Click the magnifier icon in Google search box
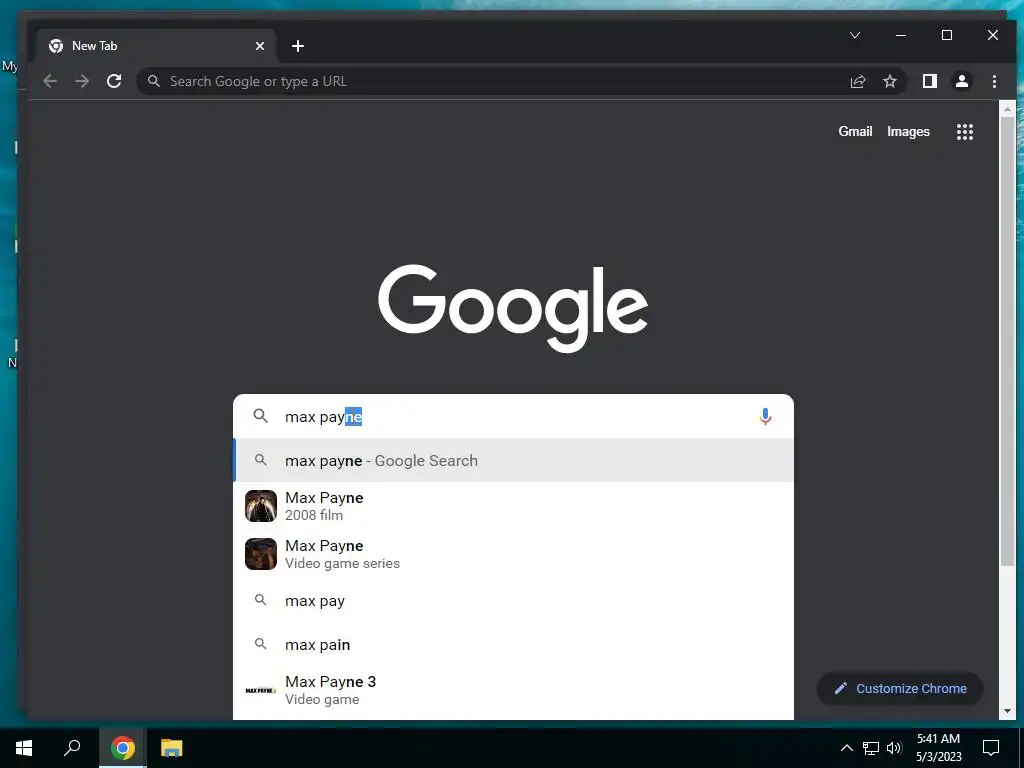Image resolution: width=1024 pixels, height=768 pixels. click(x=261, y=416)
